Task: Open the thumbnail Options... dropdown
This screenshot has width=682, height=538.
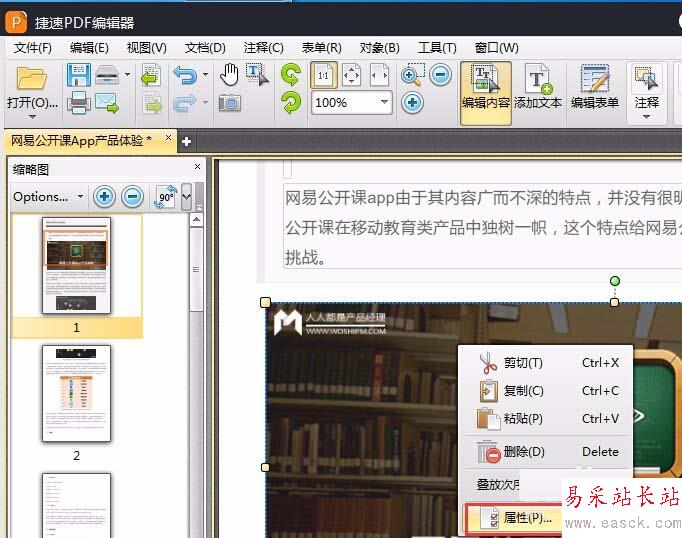Action: (x=48, y=197)
